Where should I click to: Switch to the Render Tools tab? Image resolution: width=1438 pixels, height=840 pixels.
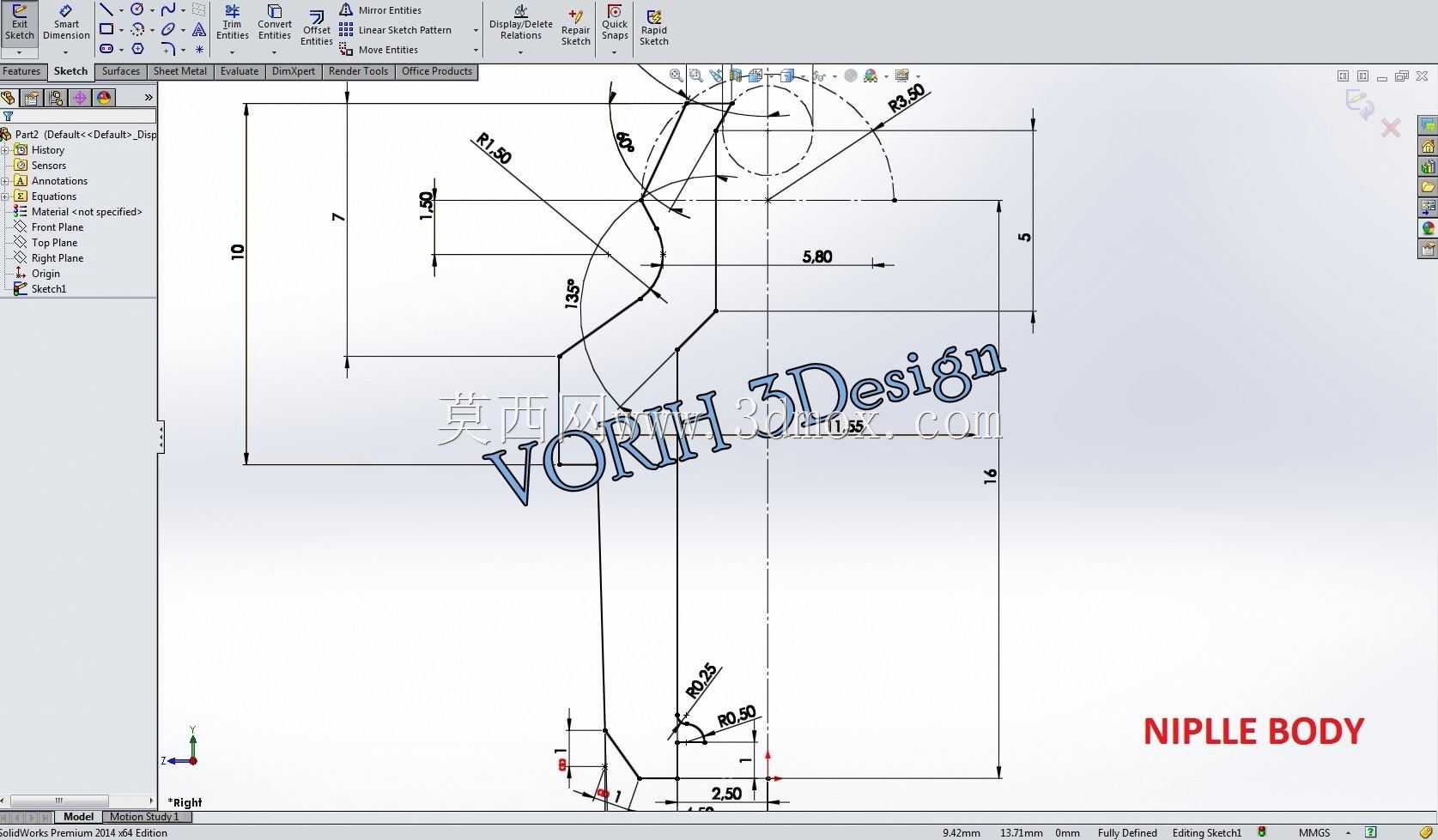[358, 72]
